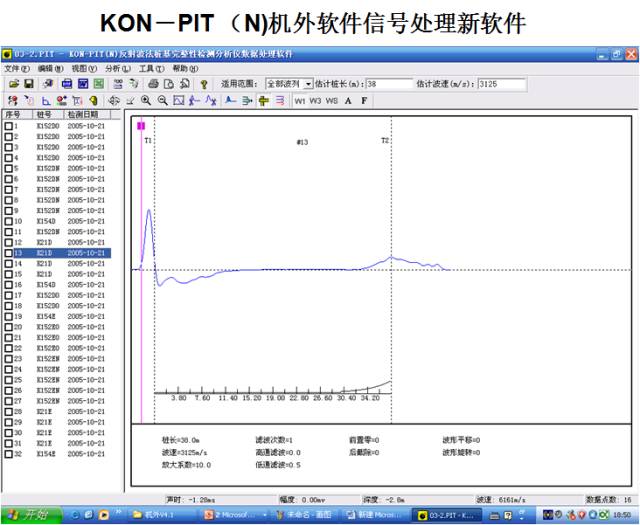The width and height of the screenshot is (640, 525).
Task: Click the F toolbar button
Action: (x=363, y=101)
